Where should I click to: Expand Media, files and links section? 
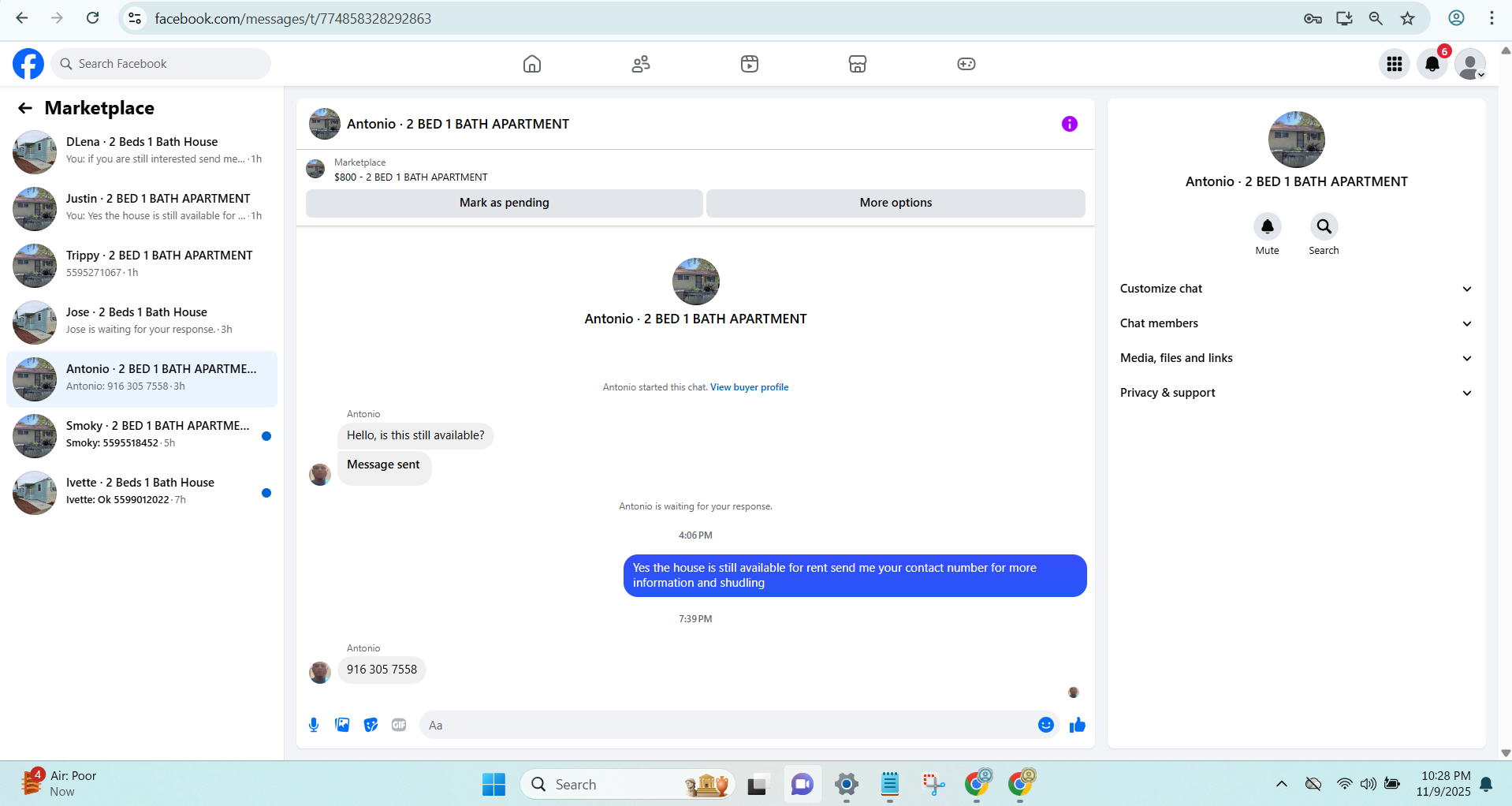point(1297,358)
